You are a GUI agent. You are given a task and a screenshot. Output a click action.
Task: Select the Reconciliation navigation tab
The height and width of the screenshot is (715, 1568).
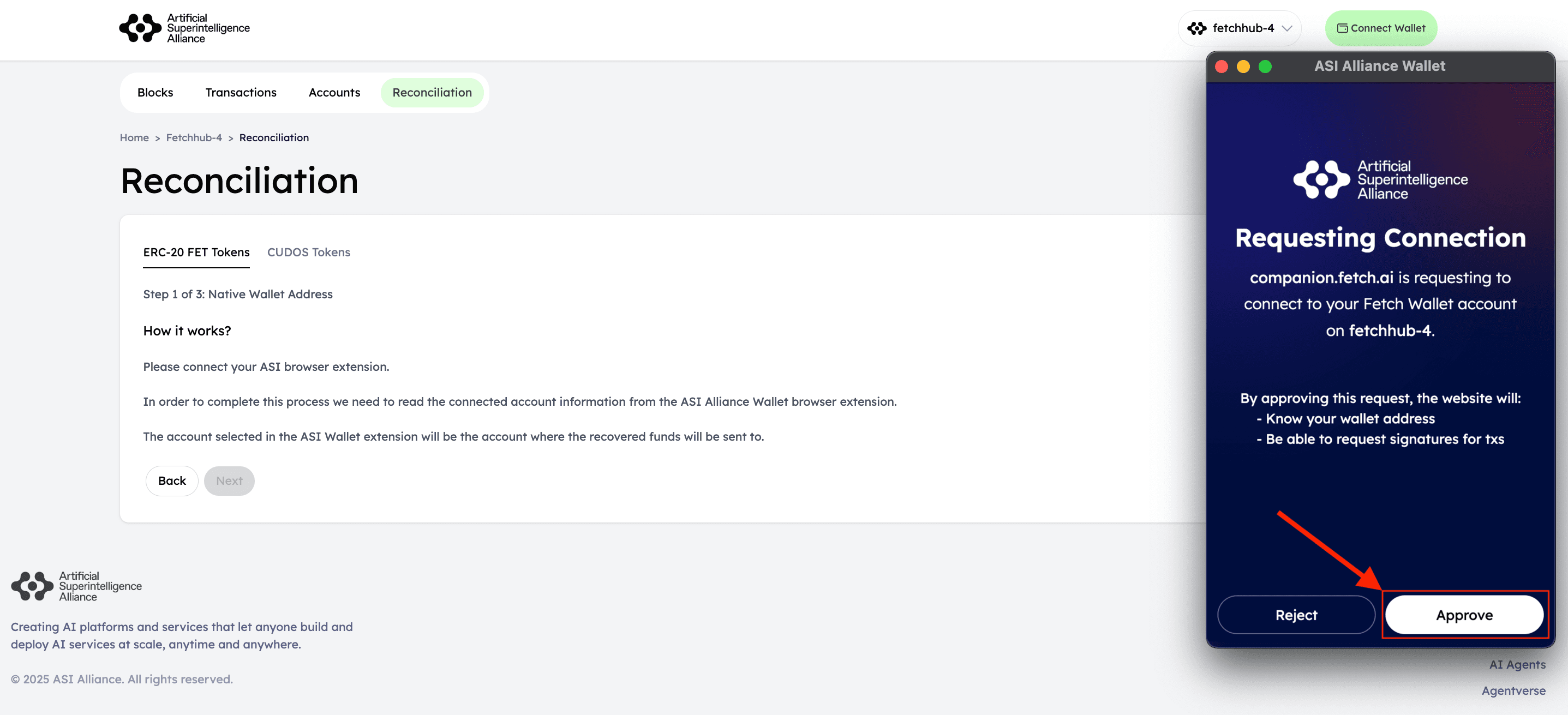pyautogui.click(x=432, y=93)
